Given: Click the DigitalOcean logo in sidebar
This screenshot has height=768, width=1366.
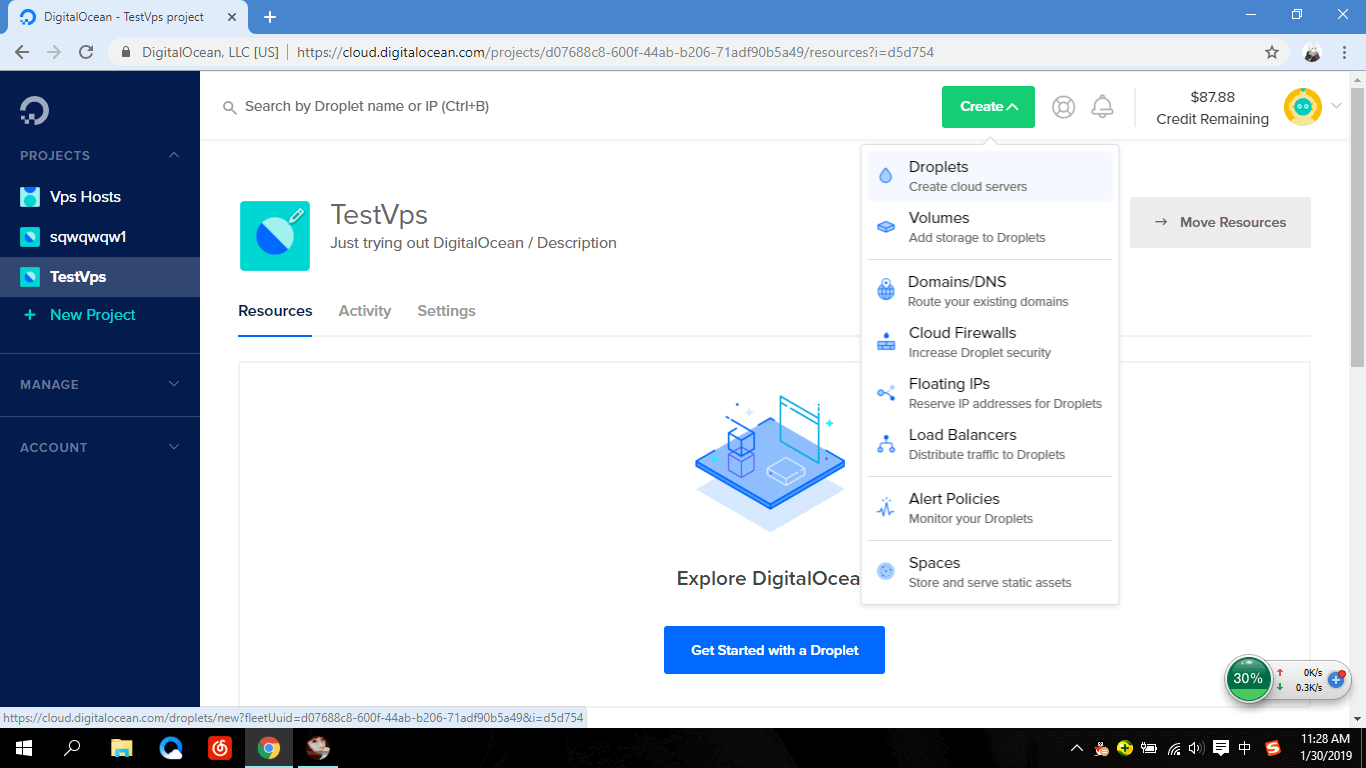Looking at the screenshot, I should point(34,109).
